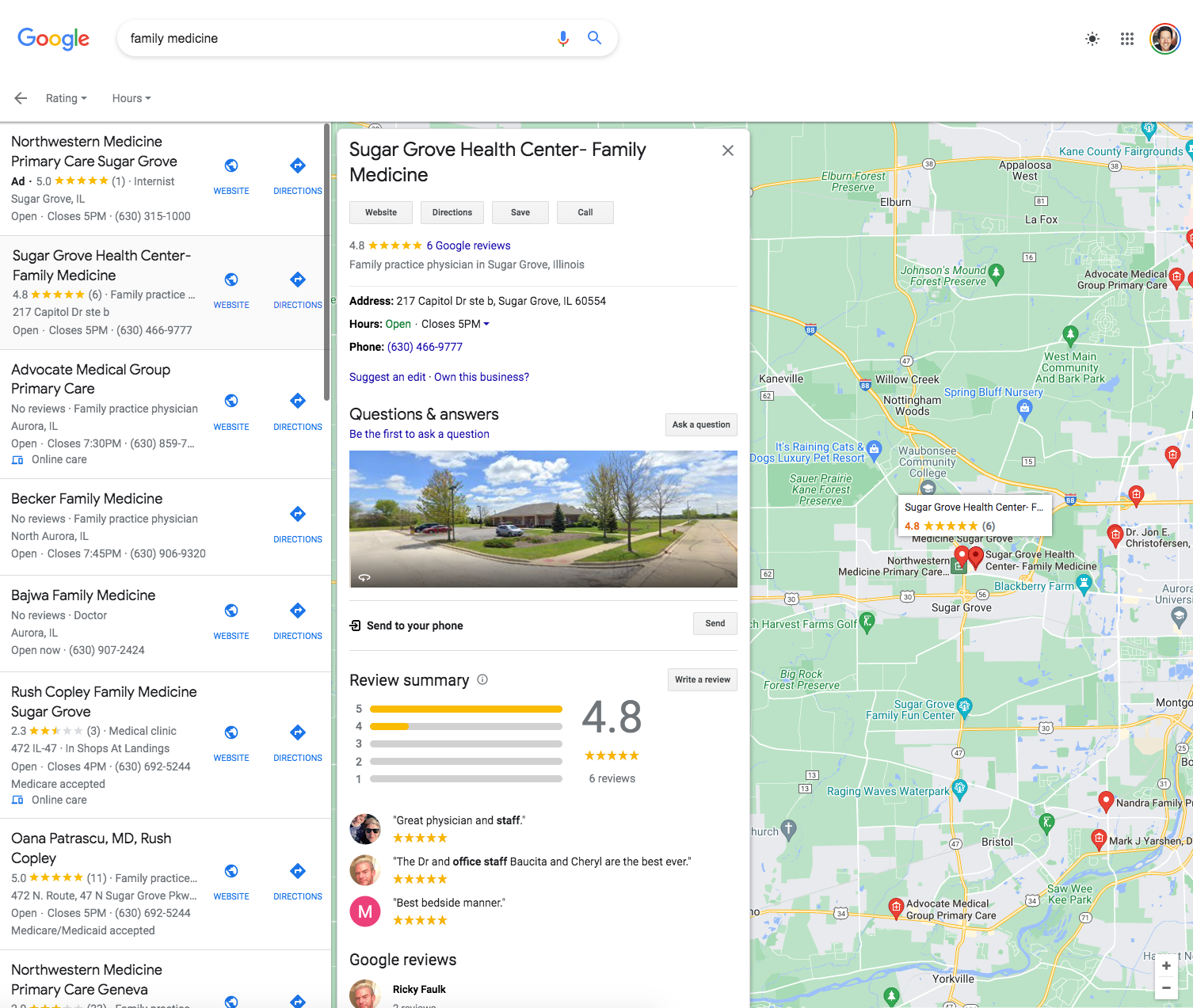
Task: Open website for Sugar Grove Health Center listing
Action: point(231,290)
